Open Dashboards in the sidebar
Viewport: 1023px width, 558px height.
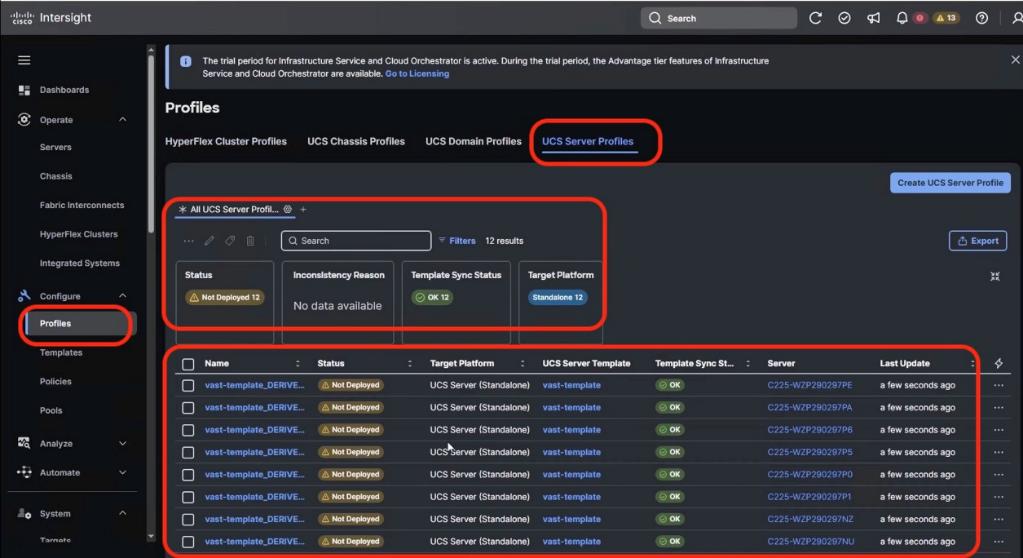tap(64, 90)
